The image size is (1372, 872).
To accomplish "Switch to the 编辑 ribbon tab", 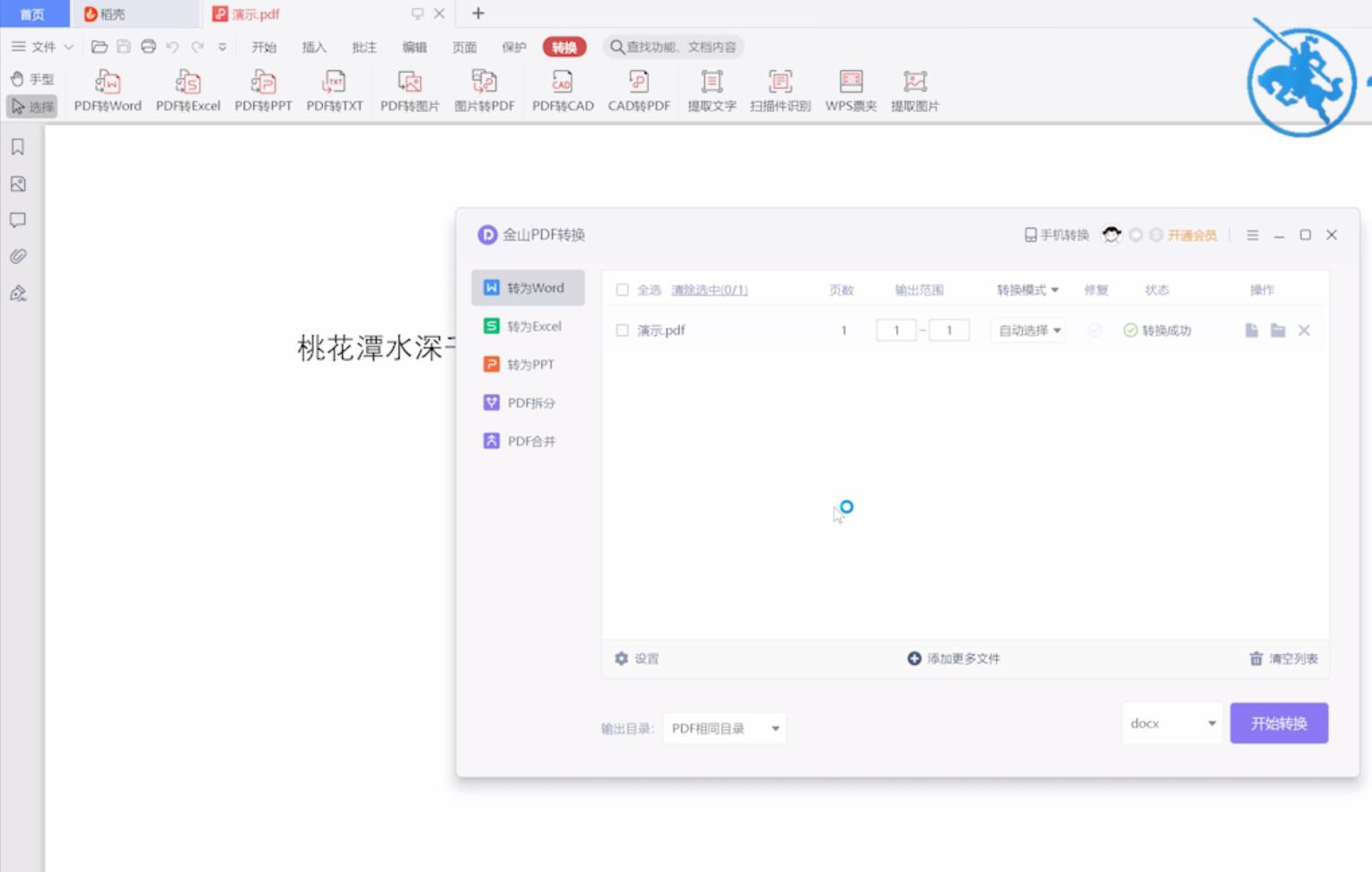I will (x=415, y=47).
